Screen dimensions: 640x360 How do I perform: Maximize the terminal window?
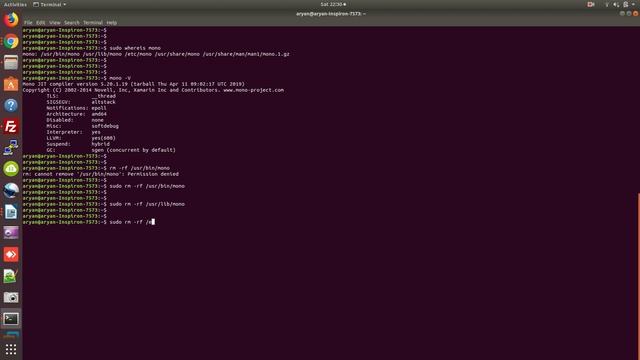[x=629, y=13]
